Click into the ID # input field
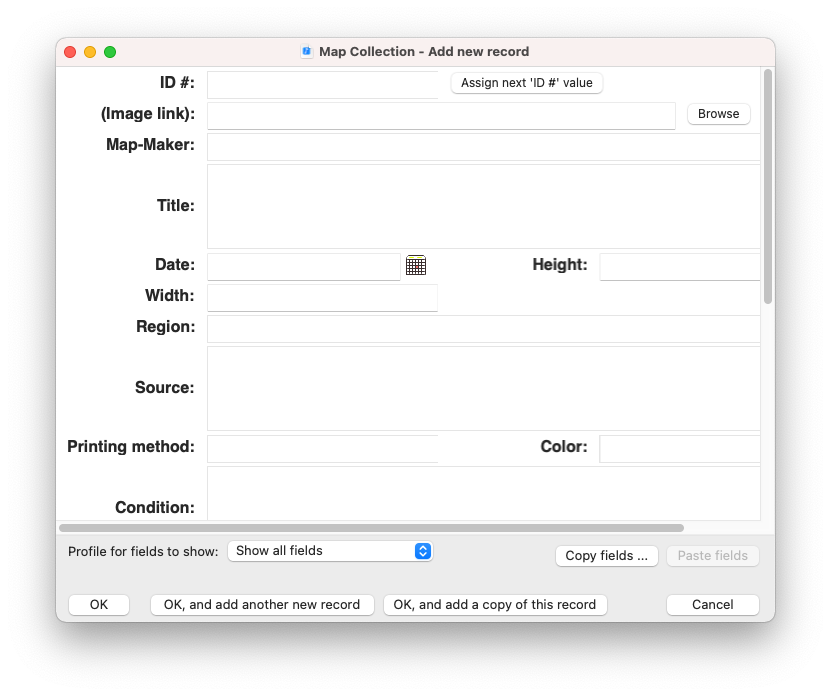The image size is (831, 696). click(322, 84)
